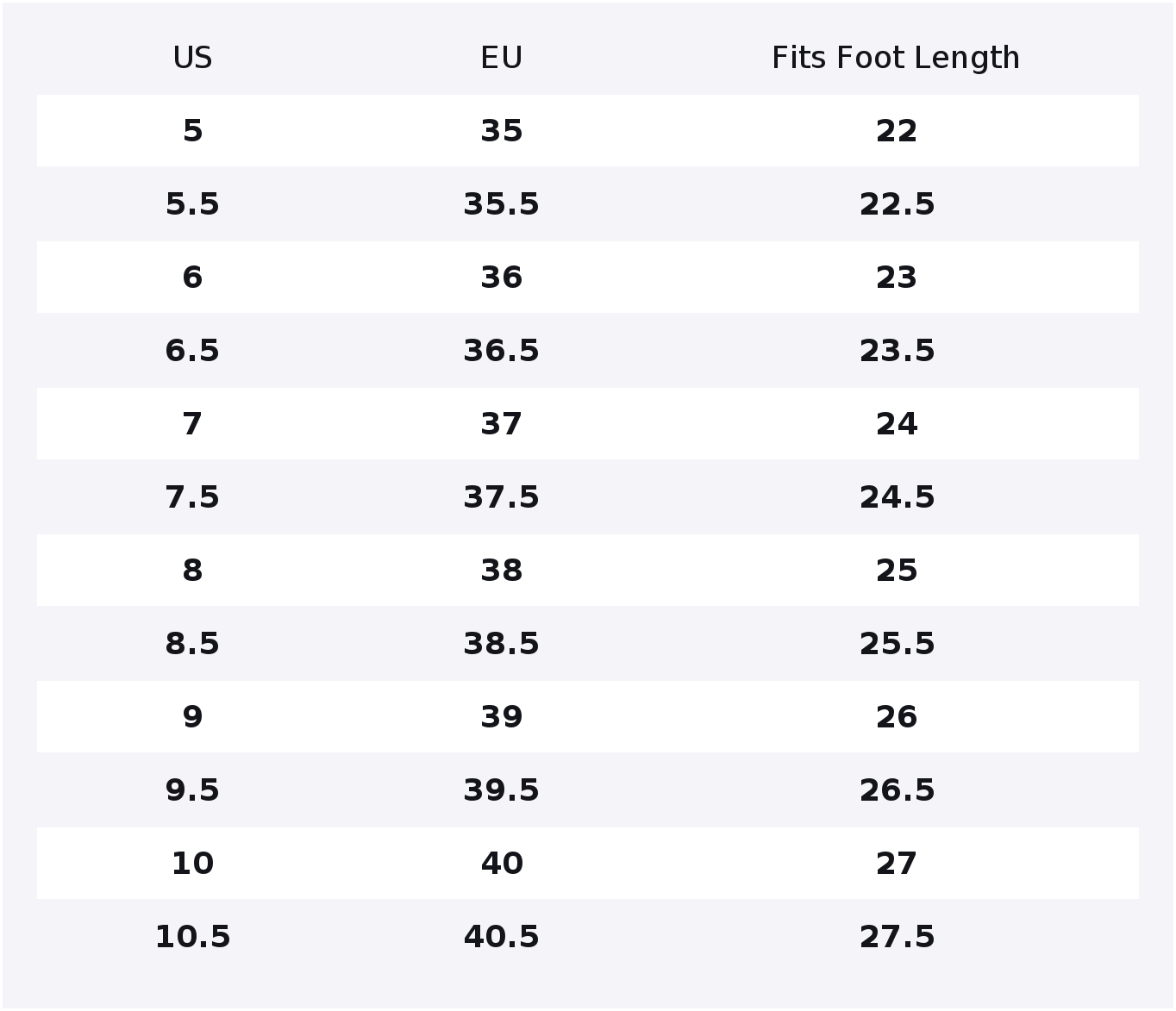
Task: Select foot length 23 cell
Action: [896, 278]
